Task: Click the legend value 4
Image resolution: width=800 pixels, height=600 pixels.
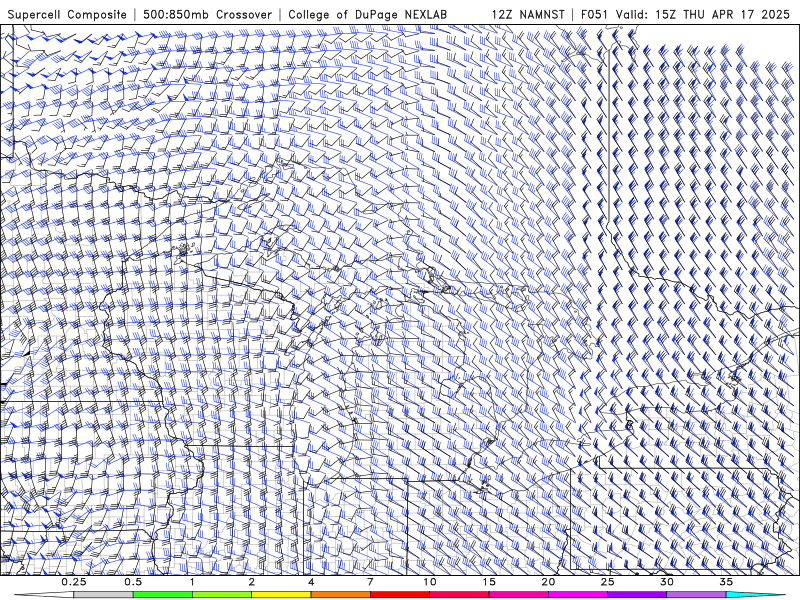Action: 311,582
